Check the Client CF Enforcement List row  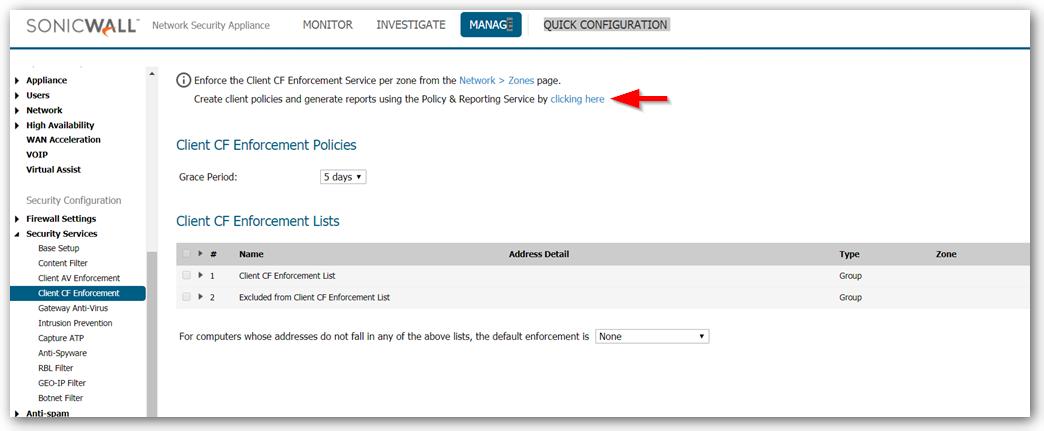(187, 275)
